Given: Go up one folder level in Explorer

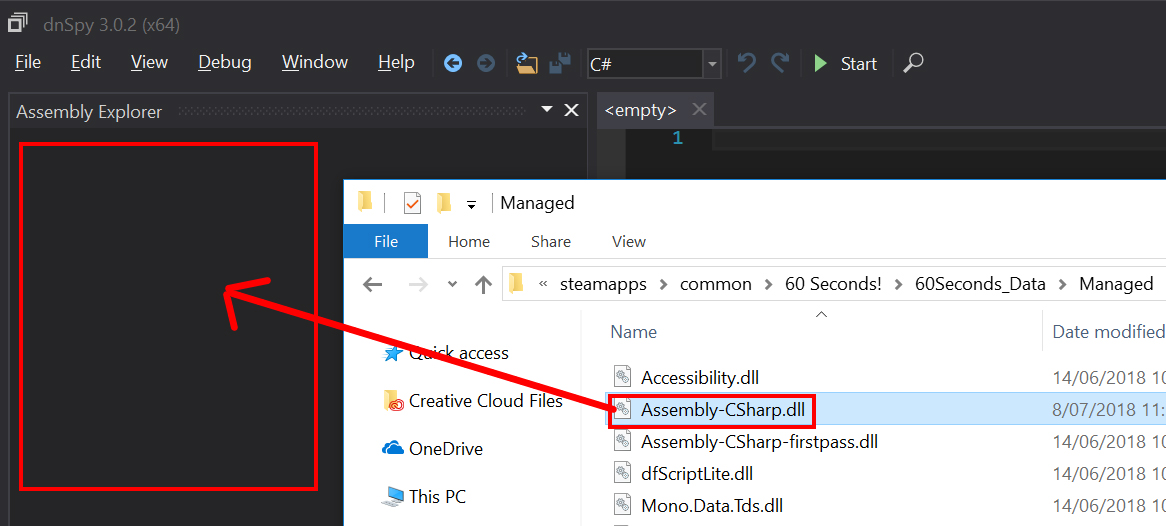Looking at the screenshot, I should (484, 284).
